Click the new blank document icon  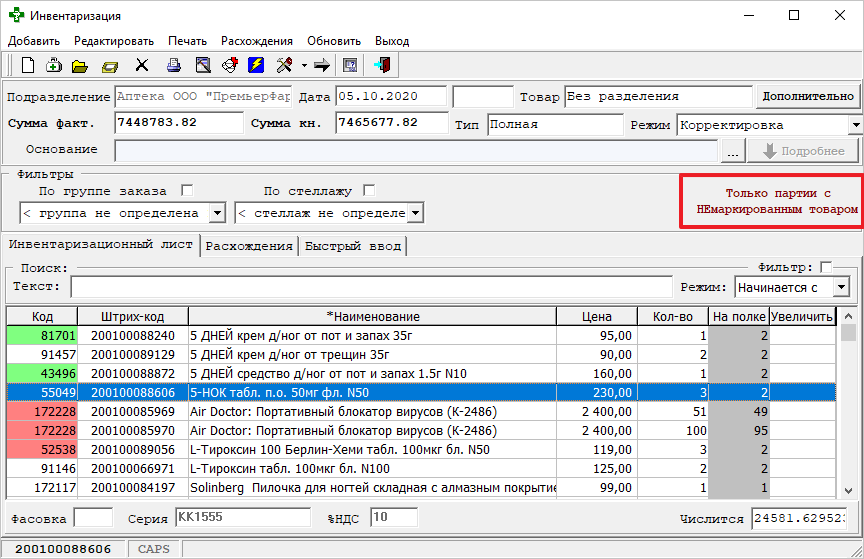click(29, 66)
